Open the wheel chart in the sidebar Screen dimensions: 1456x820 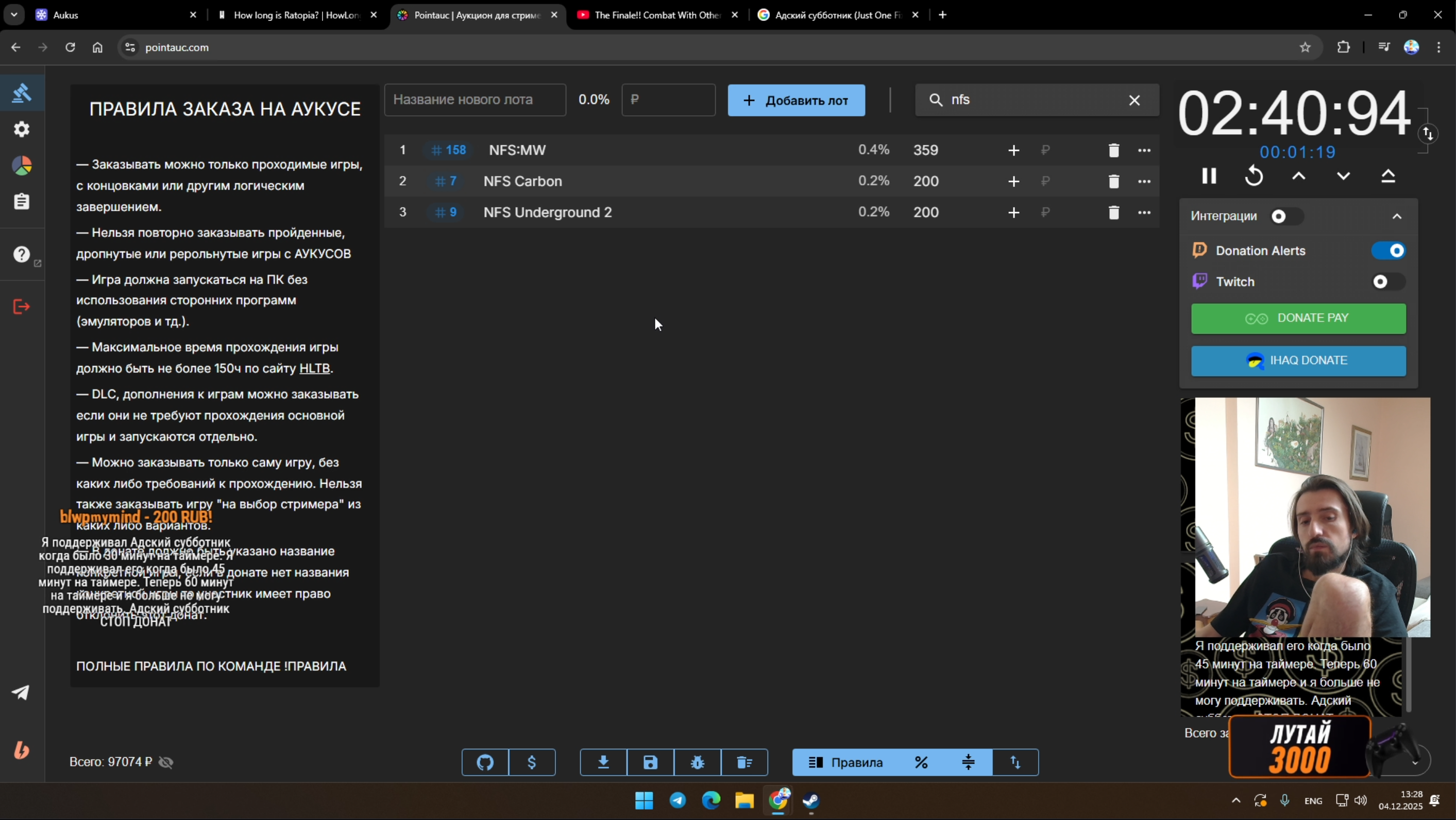tap(22, 165)
